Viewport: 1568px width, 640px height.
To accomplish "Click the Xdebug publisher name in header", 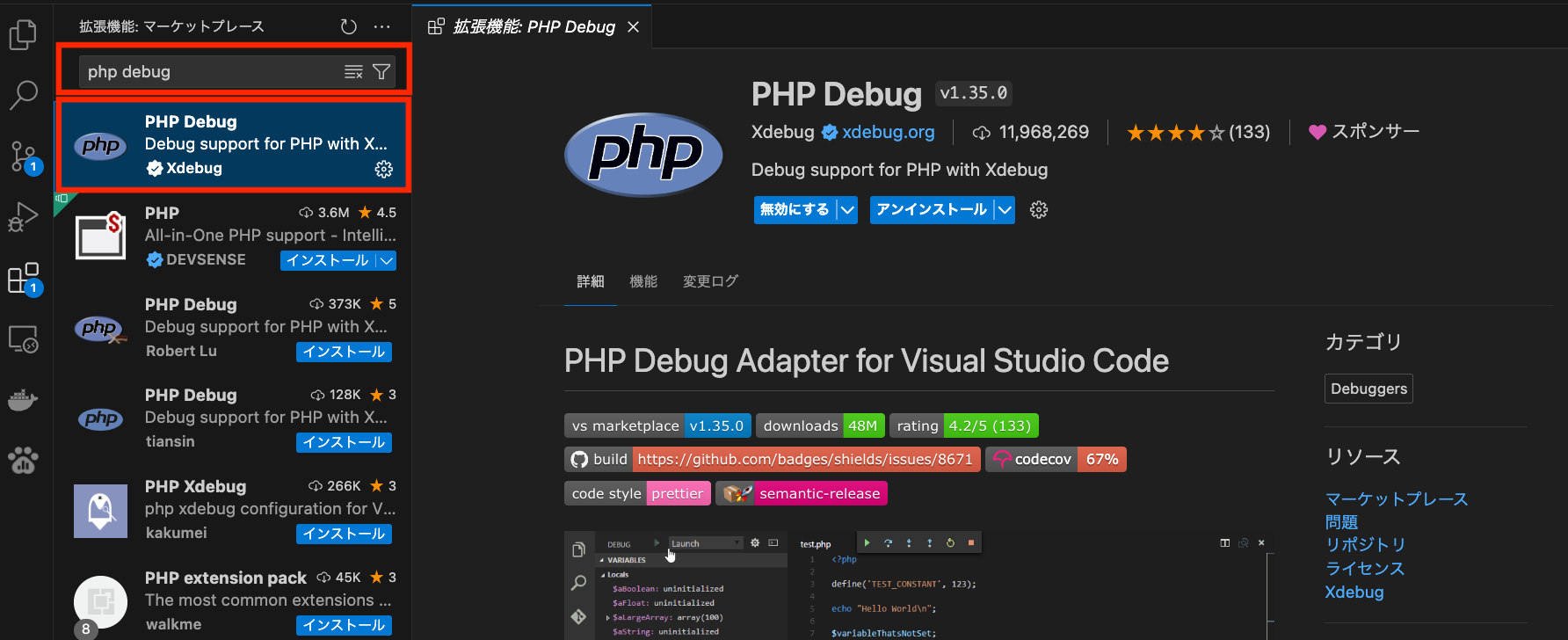I will coord(782,133).
